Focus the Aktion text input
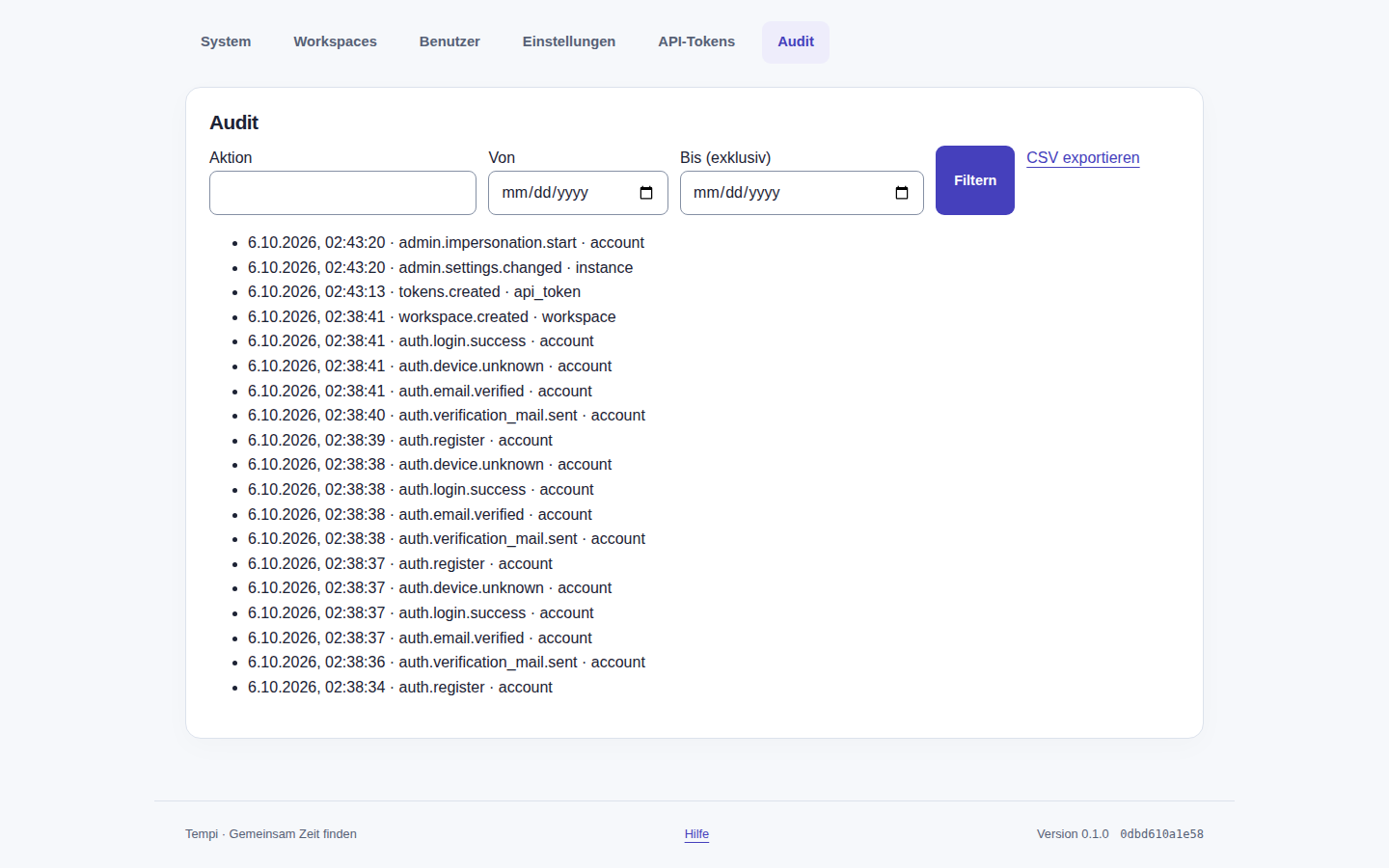 tap(342, 193)
